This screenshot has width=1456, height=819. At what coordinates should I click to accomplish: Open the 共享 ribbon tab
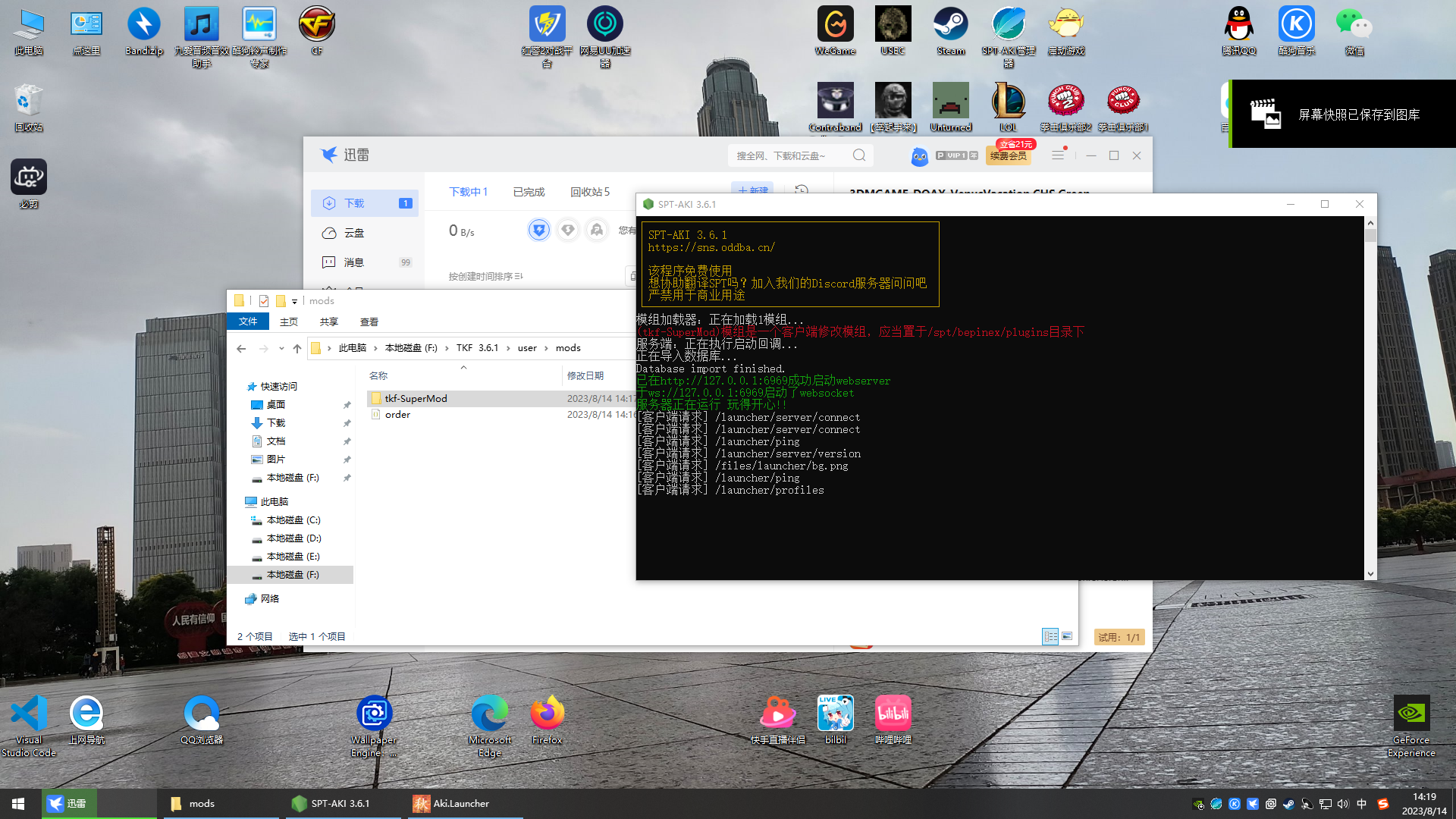(x=328, y=322)
